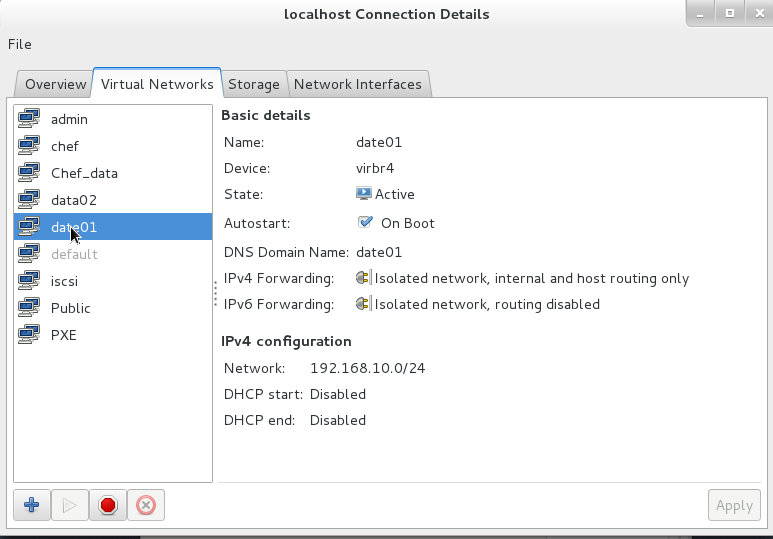The image size is (773, 539).
Task: Select the Chef_data network entry
Action: (84, 173)
